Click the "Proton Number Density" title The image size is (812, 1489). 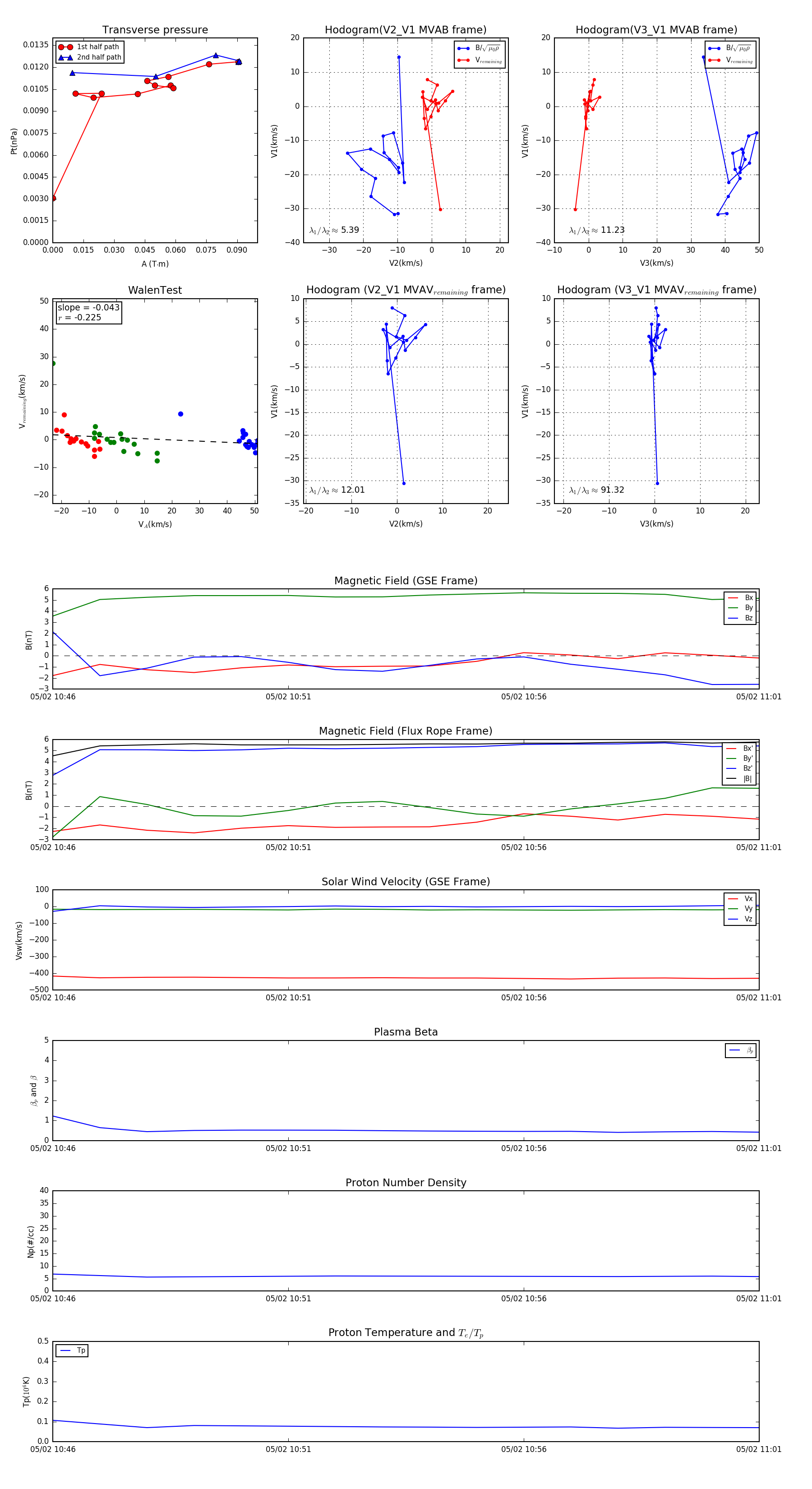click(x=406, y=1183)
